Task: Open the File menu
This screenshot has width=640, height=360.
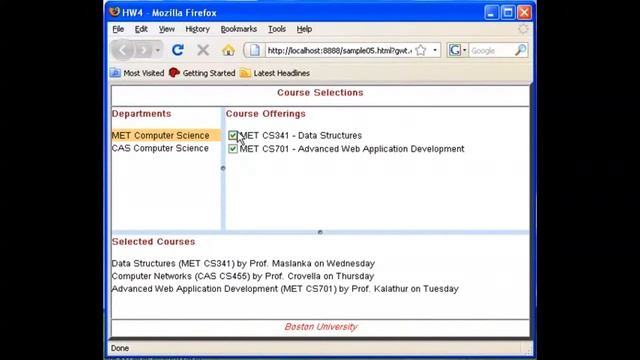Action: [118, 29]
